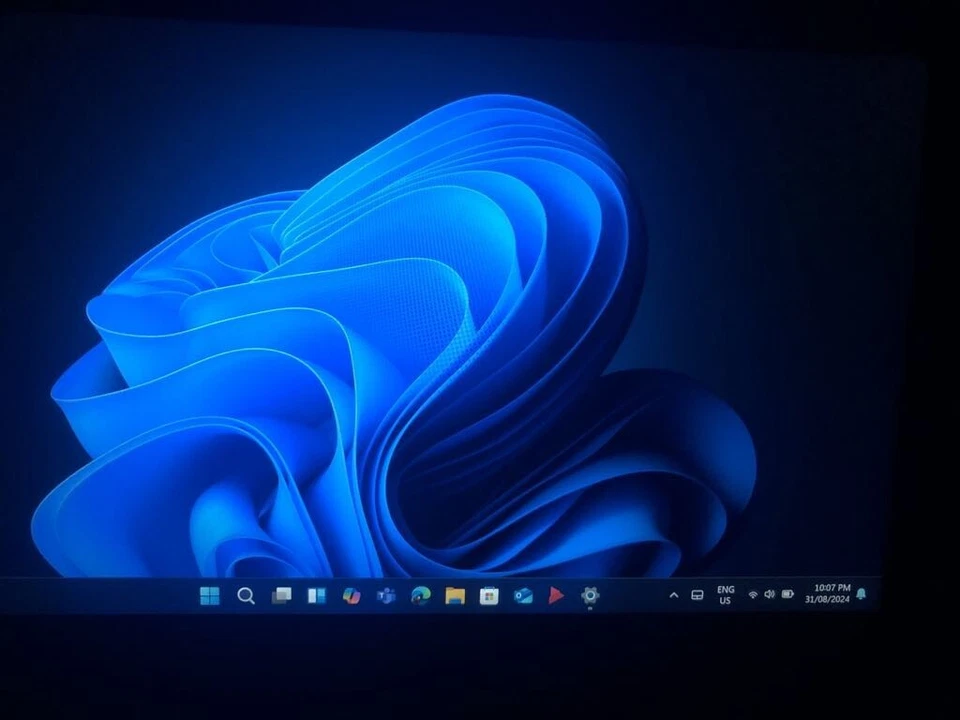Switch input language from ENG US
Screen dimensions: 960x720
pyautogui.click(x=725, y=594)
